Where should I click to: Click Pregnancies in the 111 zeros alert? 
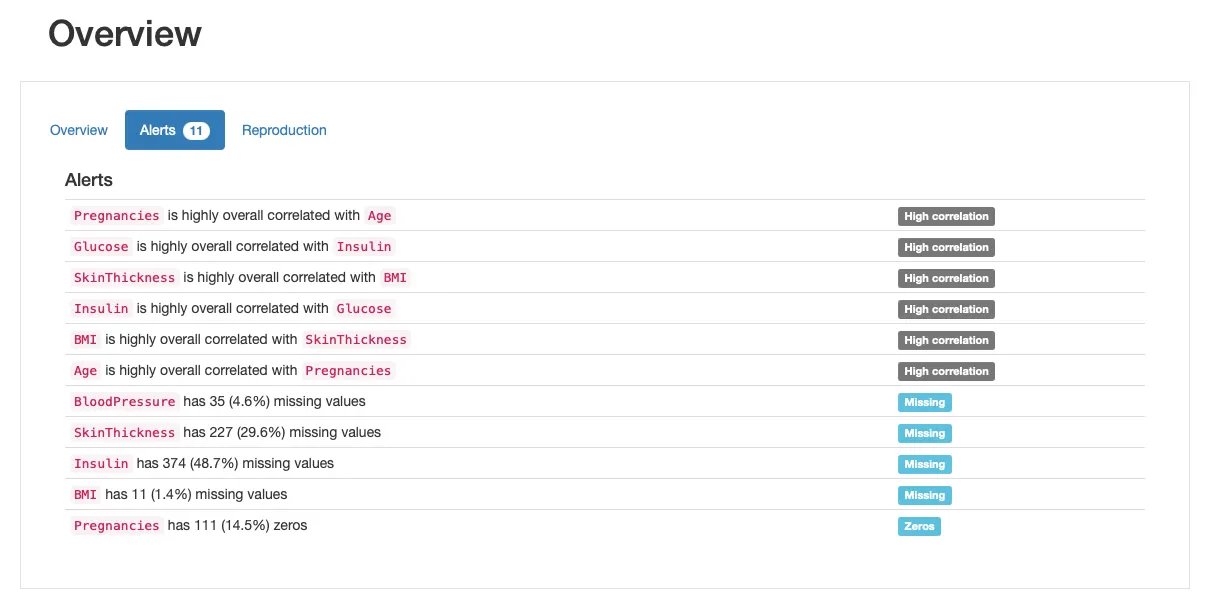117,526
